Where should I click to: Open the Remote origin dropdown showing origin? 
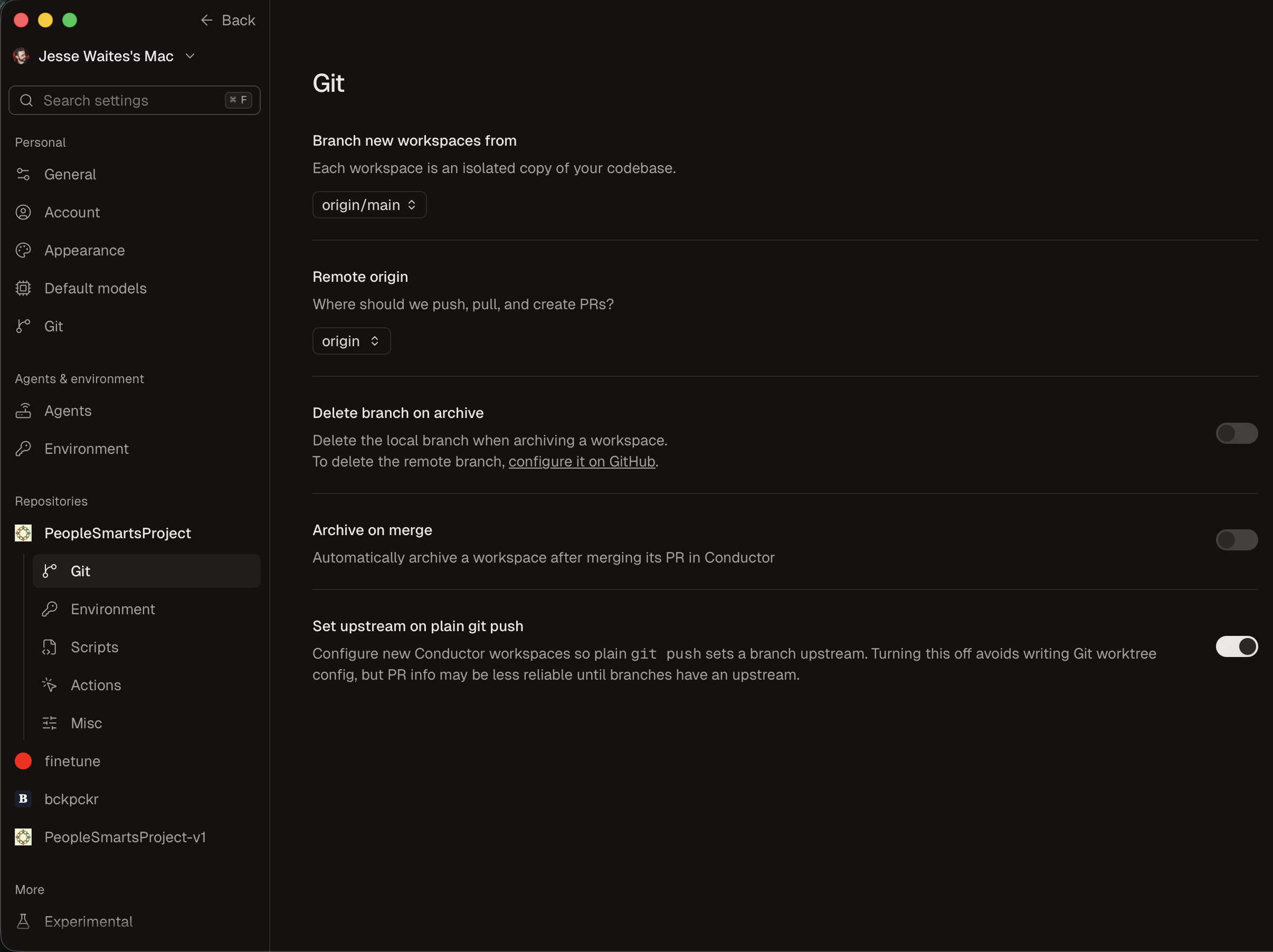click(351, 341)
